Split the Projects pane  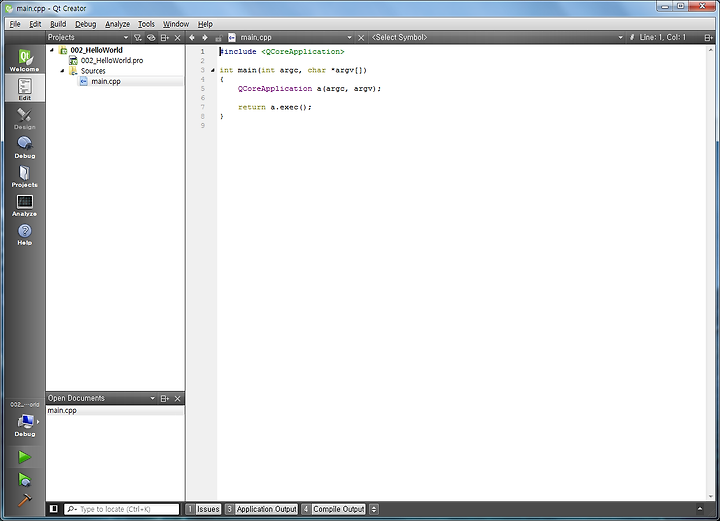(x=164, y=38)
